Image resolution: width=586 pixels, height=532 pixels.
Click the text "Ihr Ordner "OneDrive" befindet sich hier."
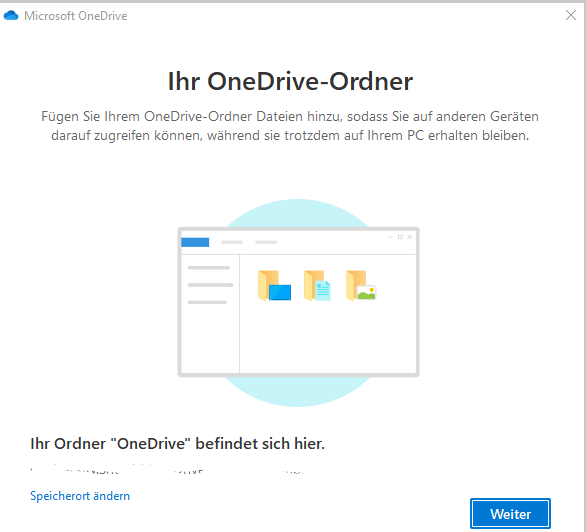(x=178, y=444)
